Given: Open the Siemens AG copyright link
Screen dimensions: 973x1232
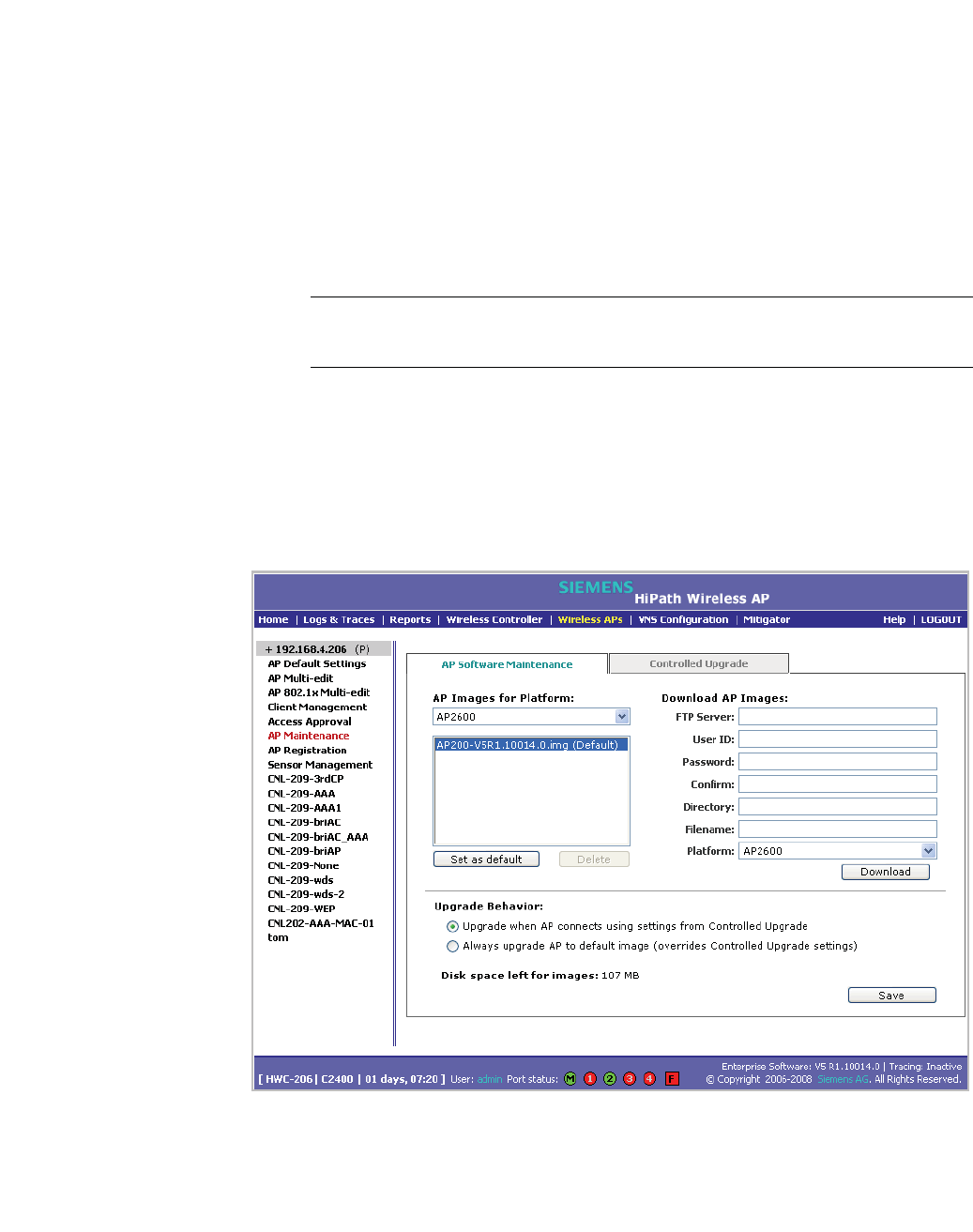Looking at the screenshot, I should point(844,1080).
